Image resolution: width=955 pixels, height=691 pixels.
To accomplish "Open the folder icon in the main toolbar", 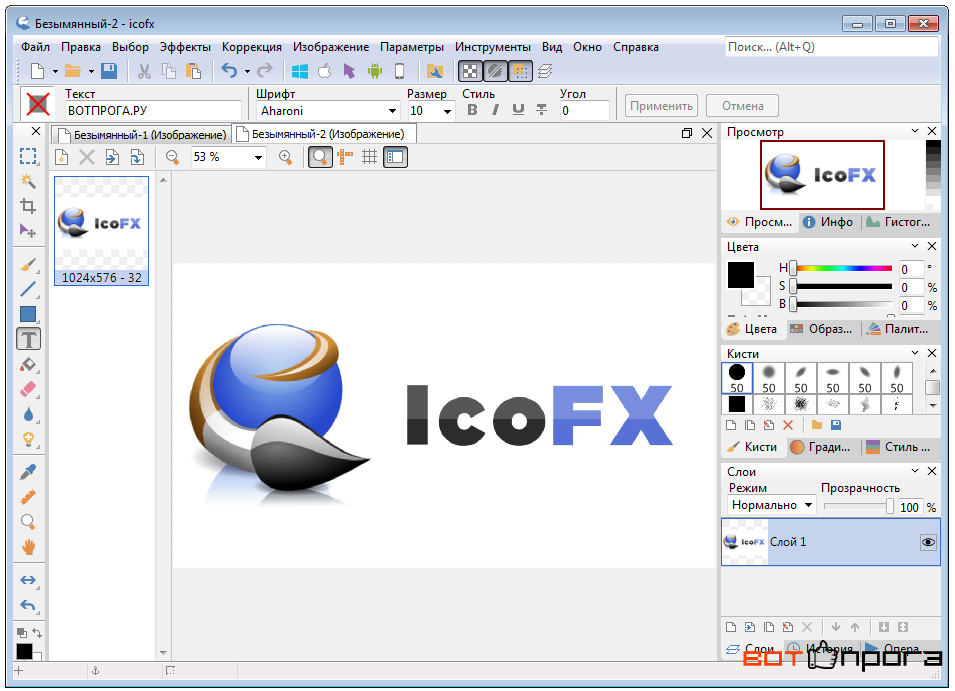I will pyautogui.click(x=73, y=71).
